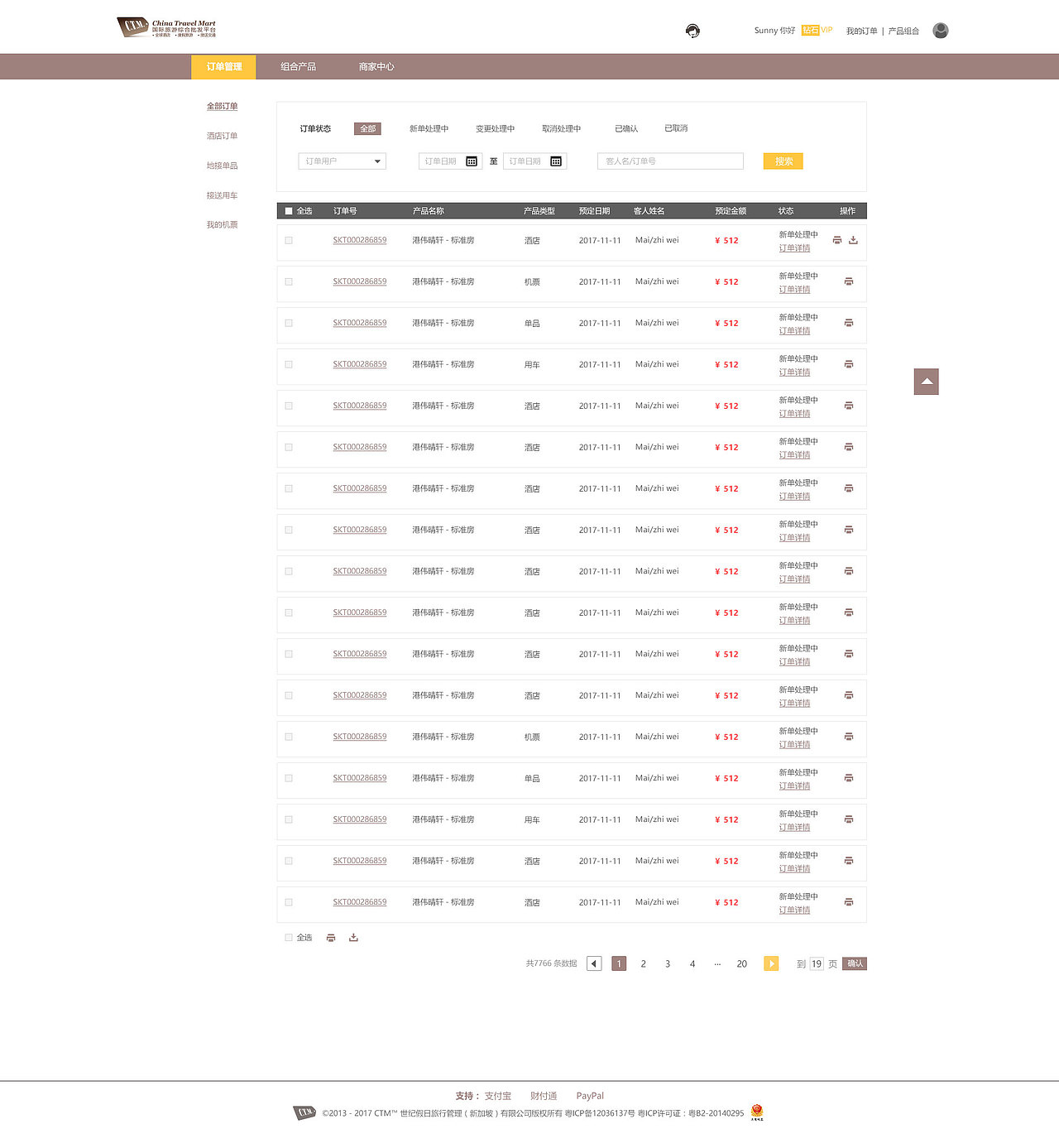Image resolution: width=1059 pixels, height=1148 pixels.
Task: Click the CTM footer logo
Action: (305, 1112)
